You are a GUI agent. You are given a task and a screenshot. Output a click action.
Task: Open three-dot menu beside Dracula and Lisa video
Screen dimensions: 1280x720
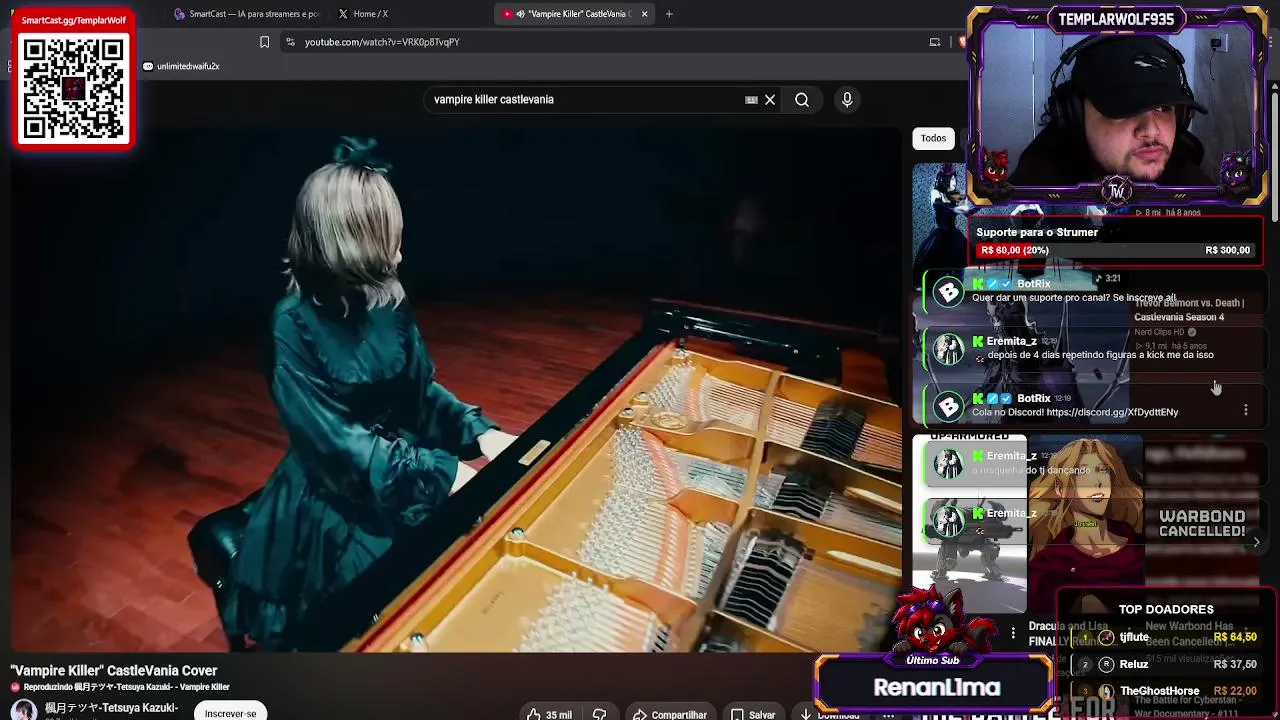coord(1013,634)
